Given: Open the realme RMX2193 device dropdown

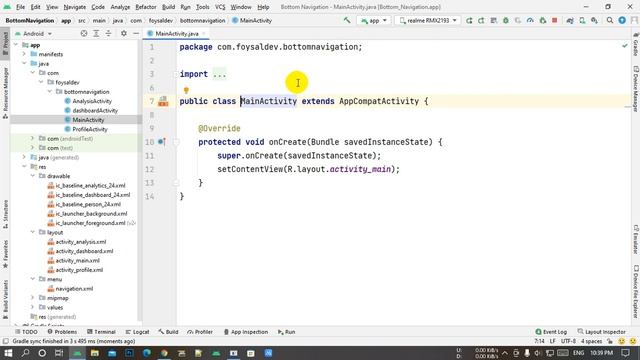Looking at the screenshot, I should tap(428, 20).
